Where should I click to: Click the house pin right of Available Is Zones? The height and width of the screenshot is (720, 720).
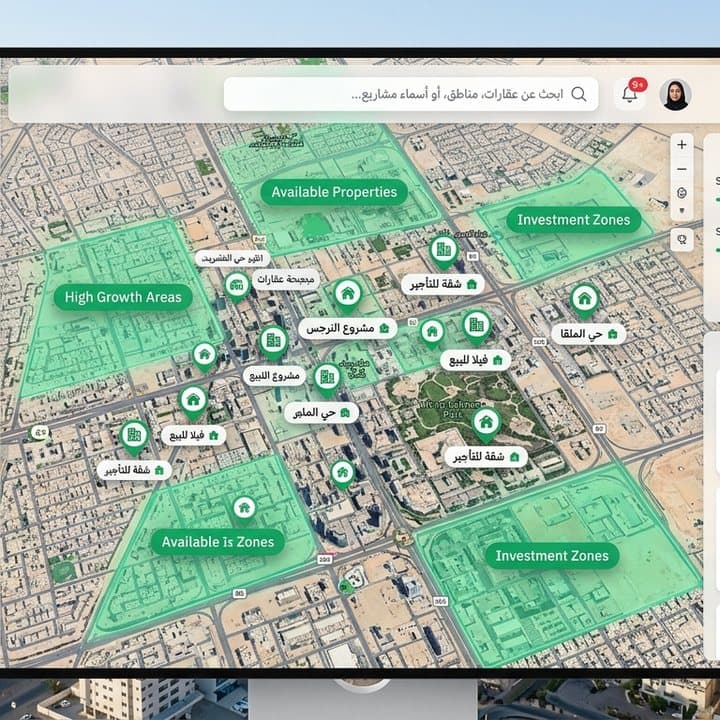[x=343, y=474]
